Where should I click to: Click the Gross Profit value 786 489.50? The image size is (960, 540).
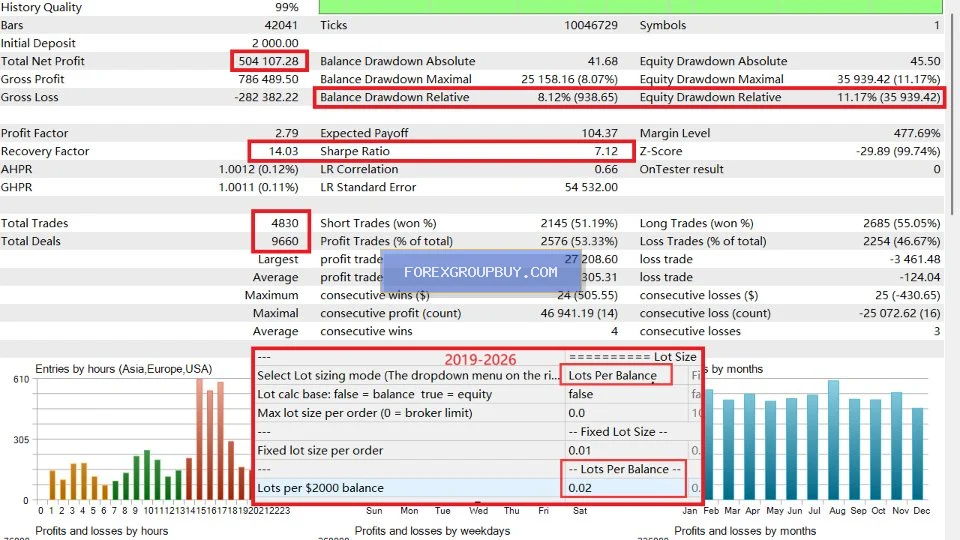click(268, 79)
